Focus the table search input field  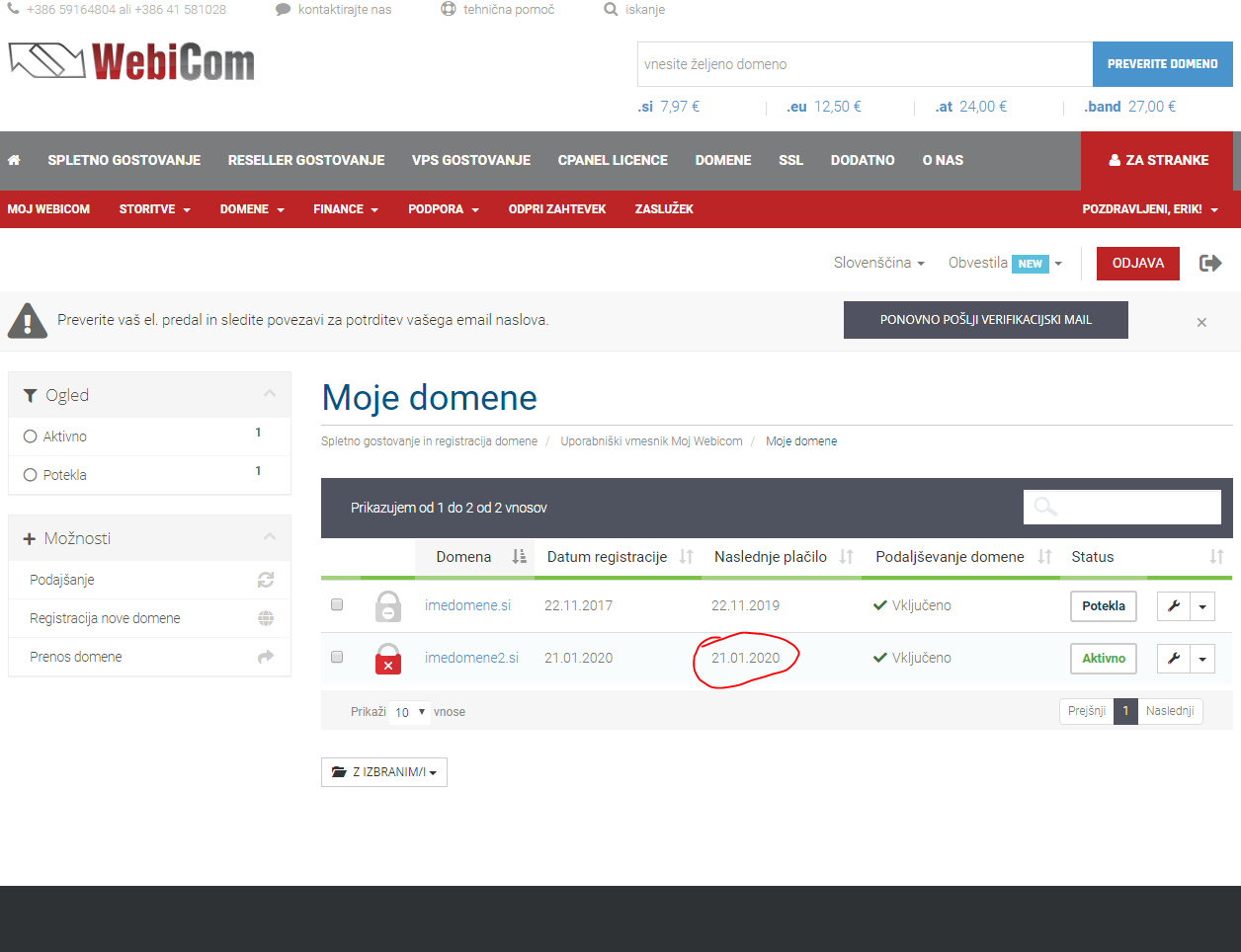(1122, 507)
